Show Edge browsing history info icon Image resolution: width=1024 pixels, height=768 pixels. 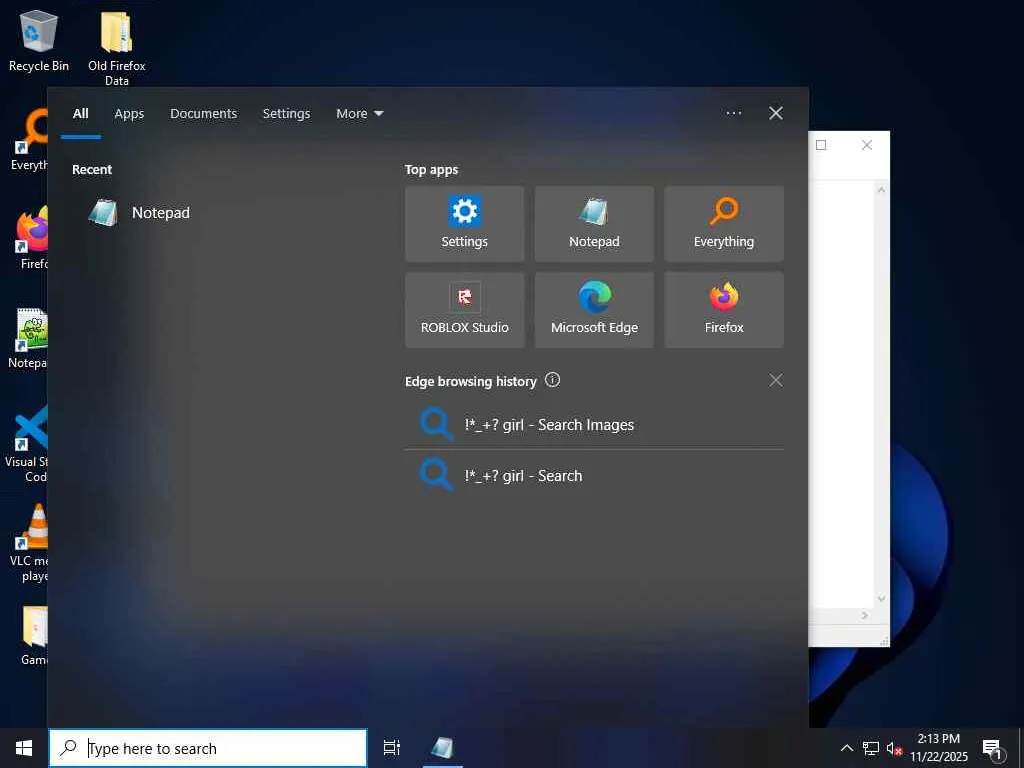[x=552, y=380]
